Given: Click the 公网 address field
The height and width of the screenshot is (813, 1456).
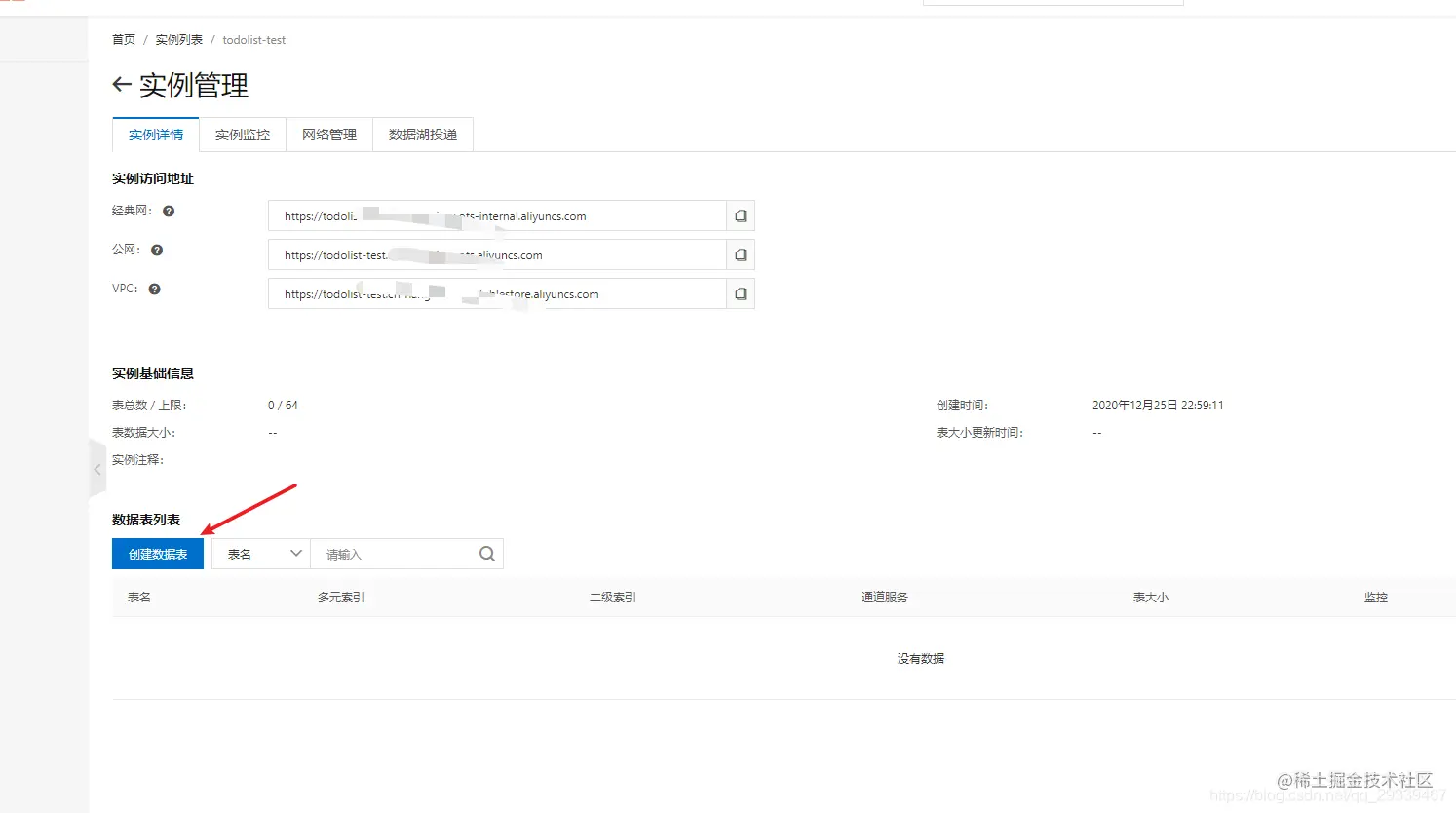Looking at the screenshot, I should click(497, 254).
